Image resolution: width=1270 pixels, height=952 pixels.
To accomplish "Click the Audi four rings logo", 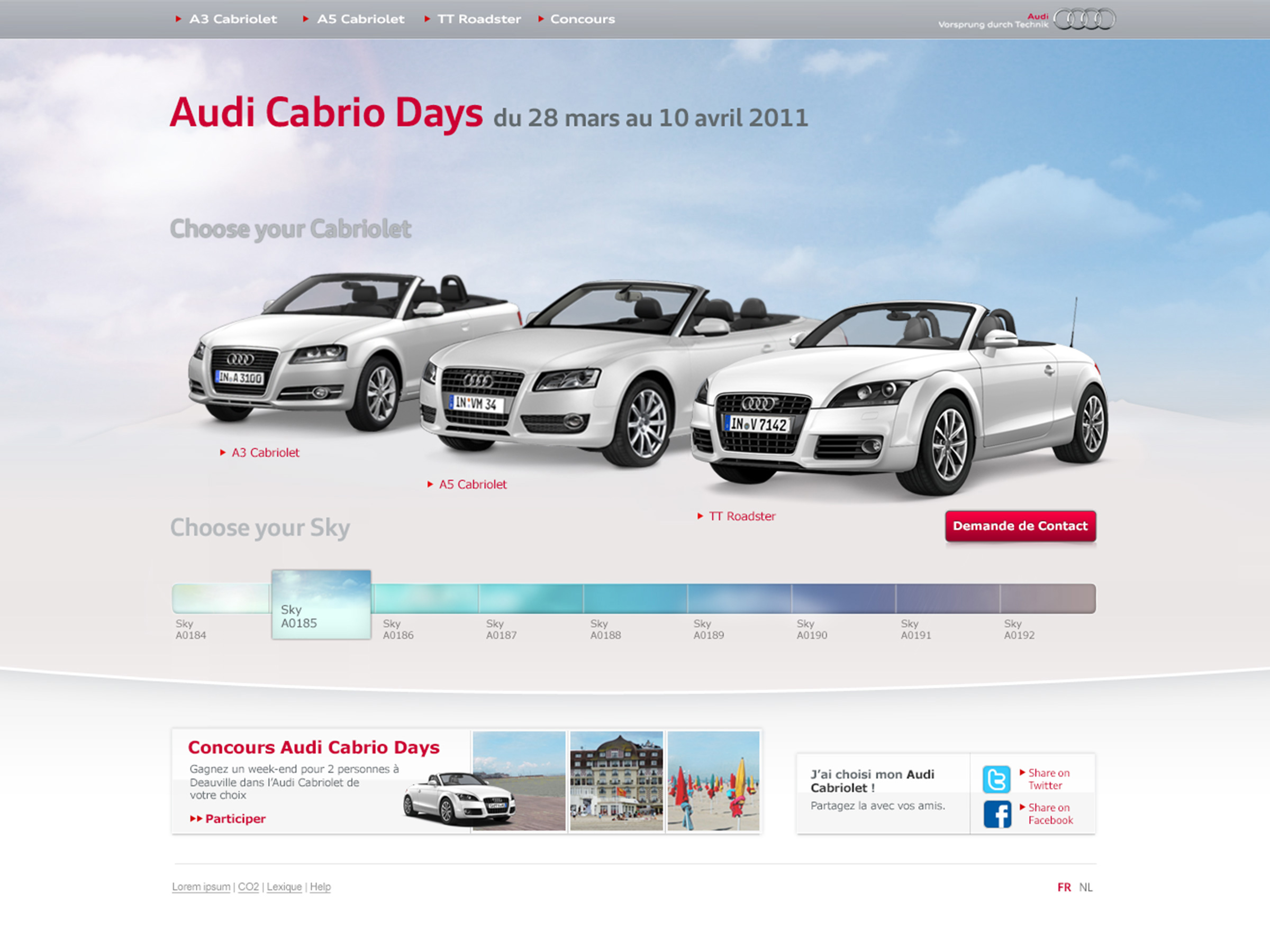I will 1085,20.
